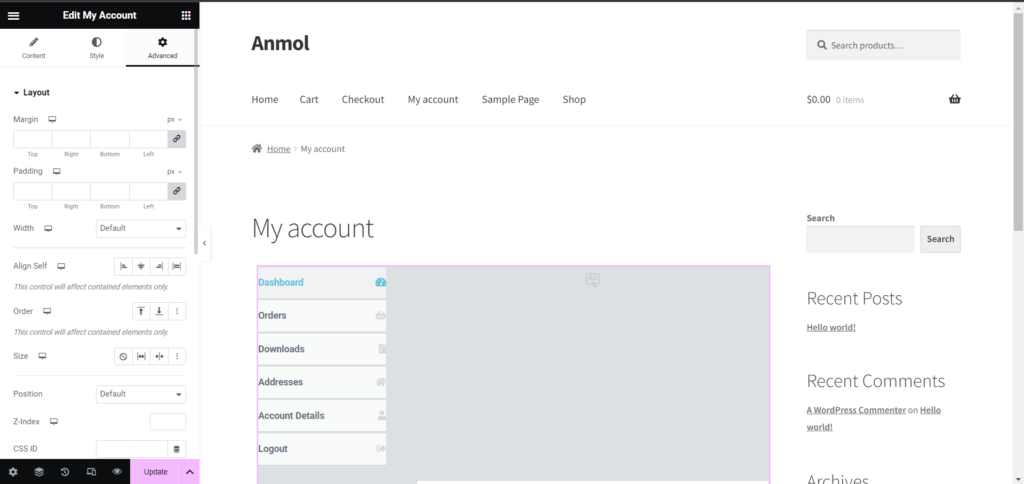This screenshot has width=1024, height=484.
Task: Change the Margin px unit dropdown
Action: pyautogui.click(x=174, y=120)
